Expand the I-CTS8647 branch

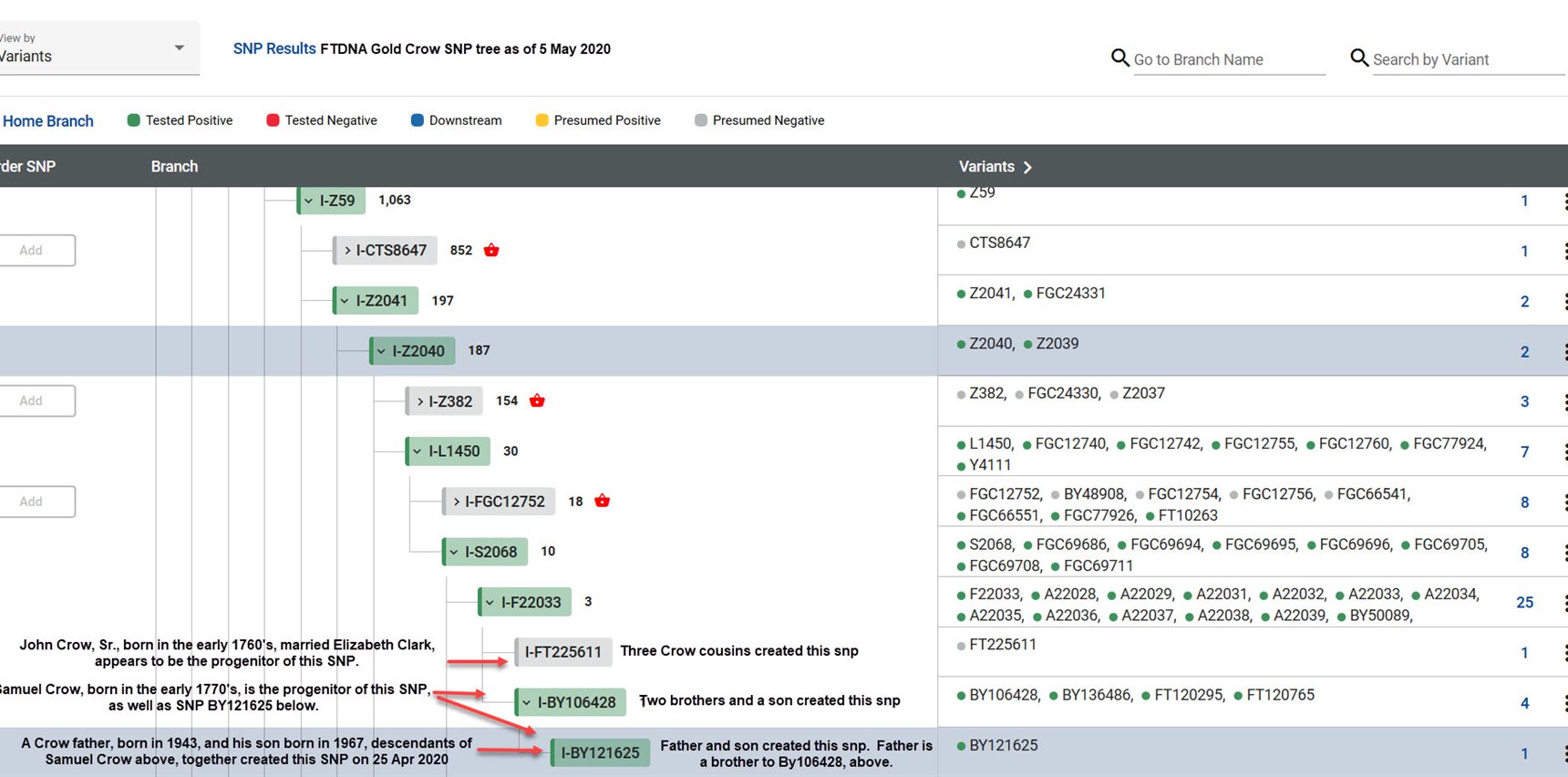347,250
